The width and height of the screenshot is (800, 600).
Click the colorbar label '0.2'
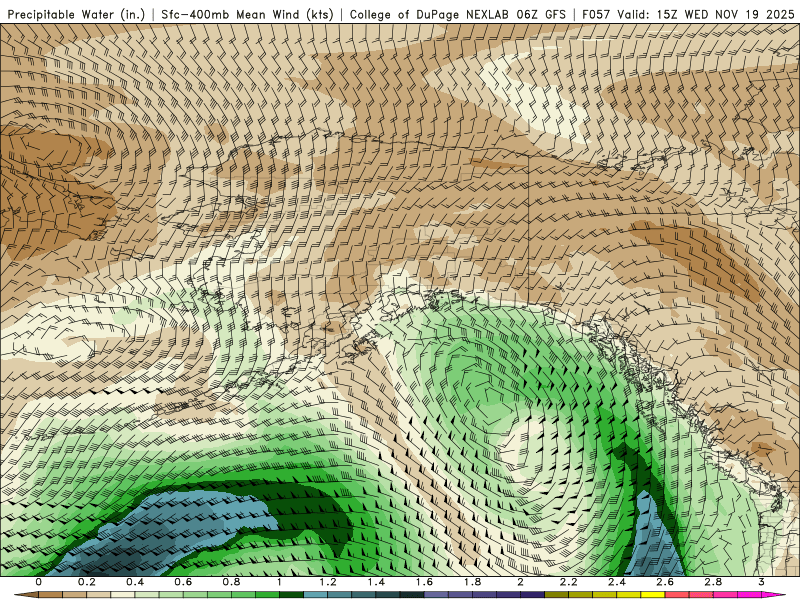tap(87, 582)
